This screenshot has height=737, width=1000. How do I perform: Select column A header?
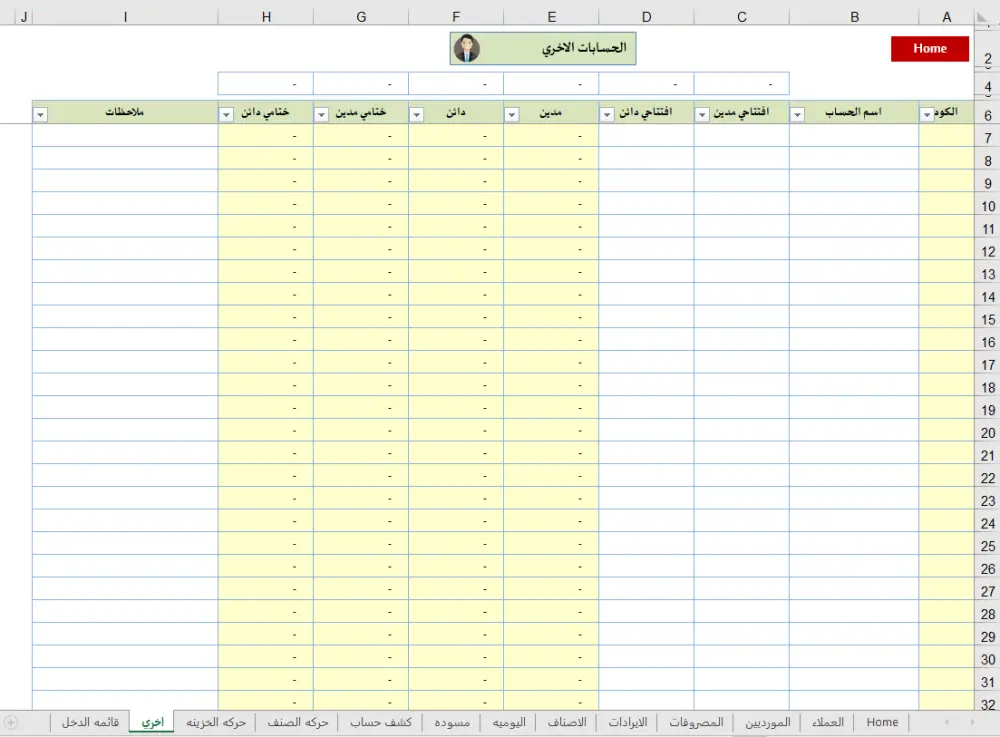(946, 17)
